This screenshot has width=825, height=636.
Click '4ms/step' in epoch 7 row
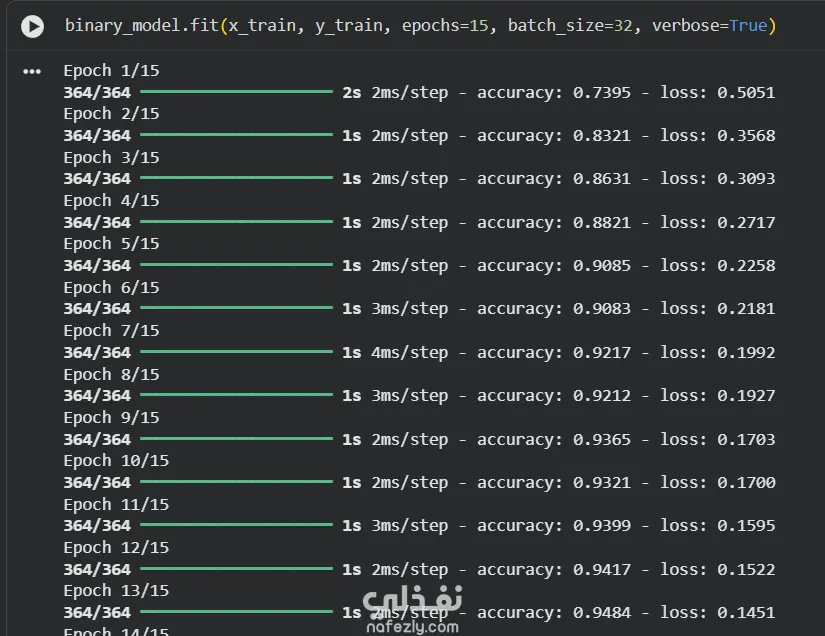point(410,352)
